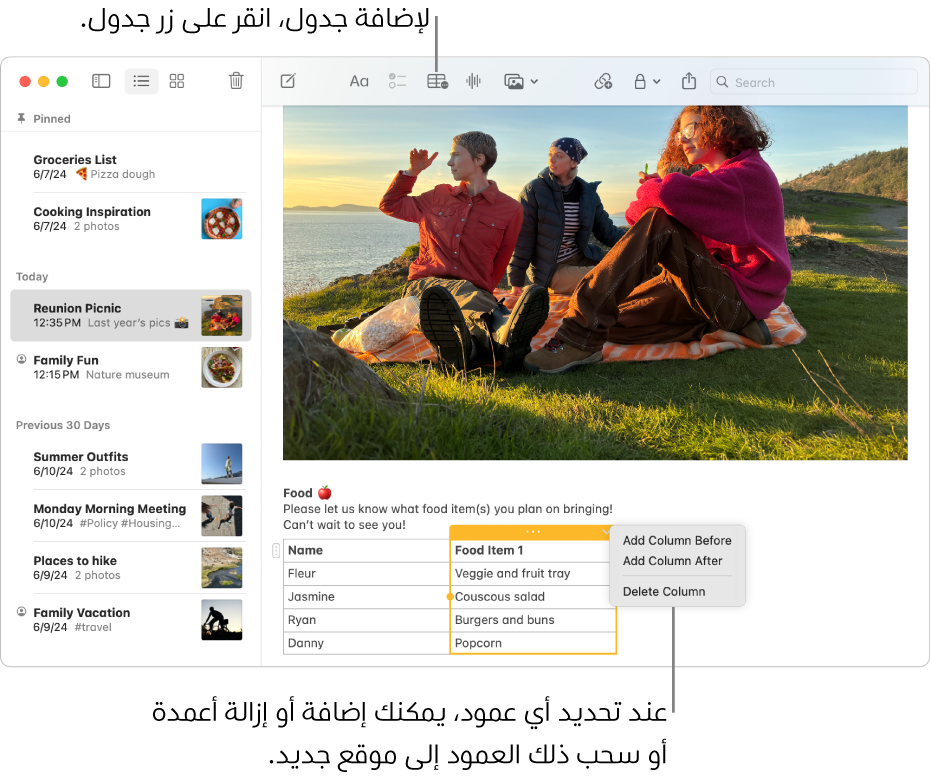Click the Food heading text
The width and height of the screenshot is (931, 782).
pos(297,493)
